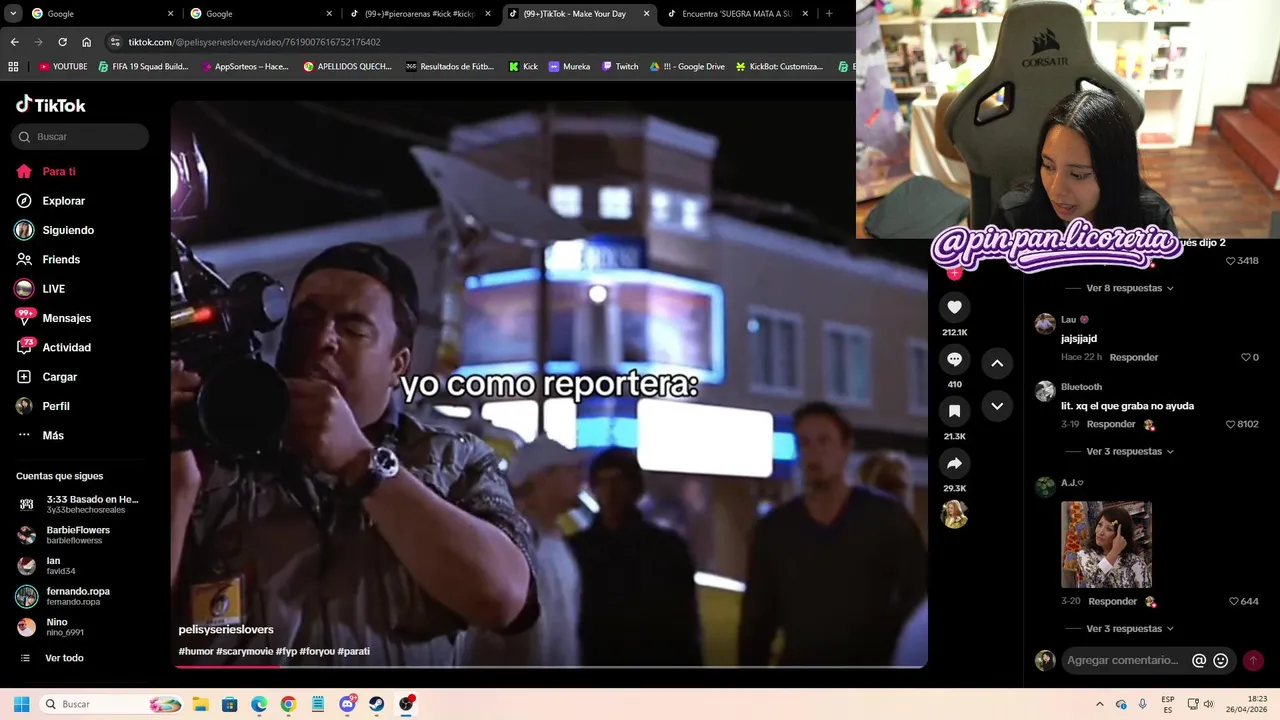
Task: Post comment with red arrow button
Action: click(1253, 660)
